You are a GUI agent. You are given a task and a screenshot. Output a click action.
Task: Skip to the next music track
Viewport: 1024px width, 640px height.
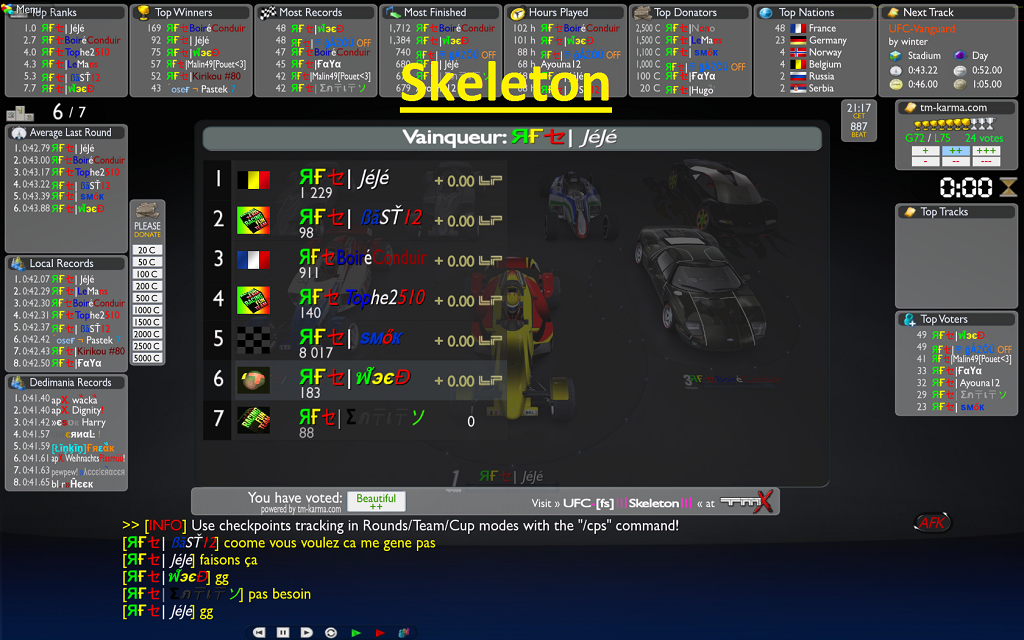click(x=306, y=632)
